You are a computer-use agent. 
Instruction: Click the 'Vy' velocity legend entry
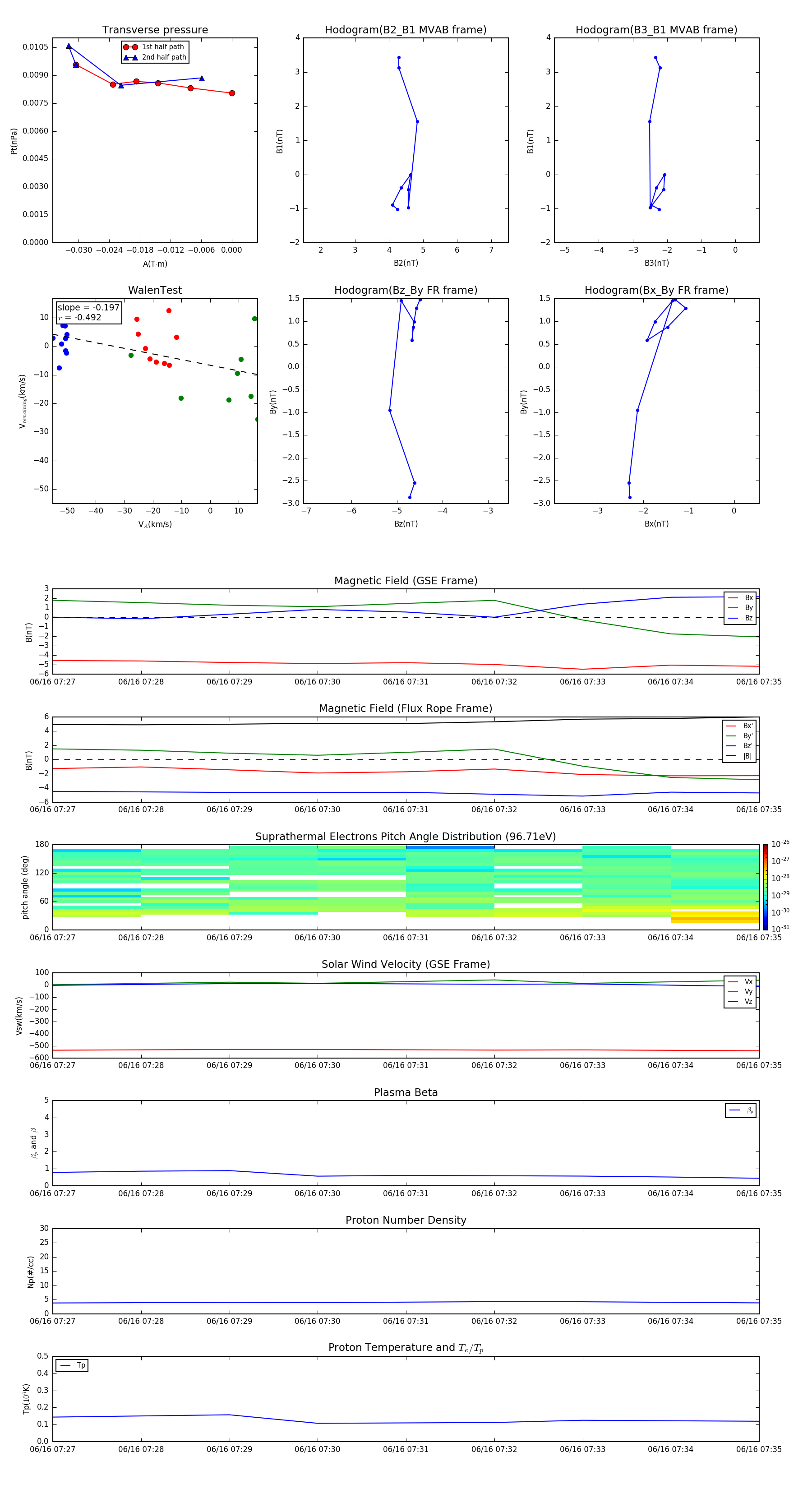pyautogui.click(x=740, y=991)
